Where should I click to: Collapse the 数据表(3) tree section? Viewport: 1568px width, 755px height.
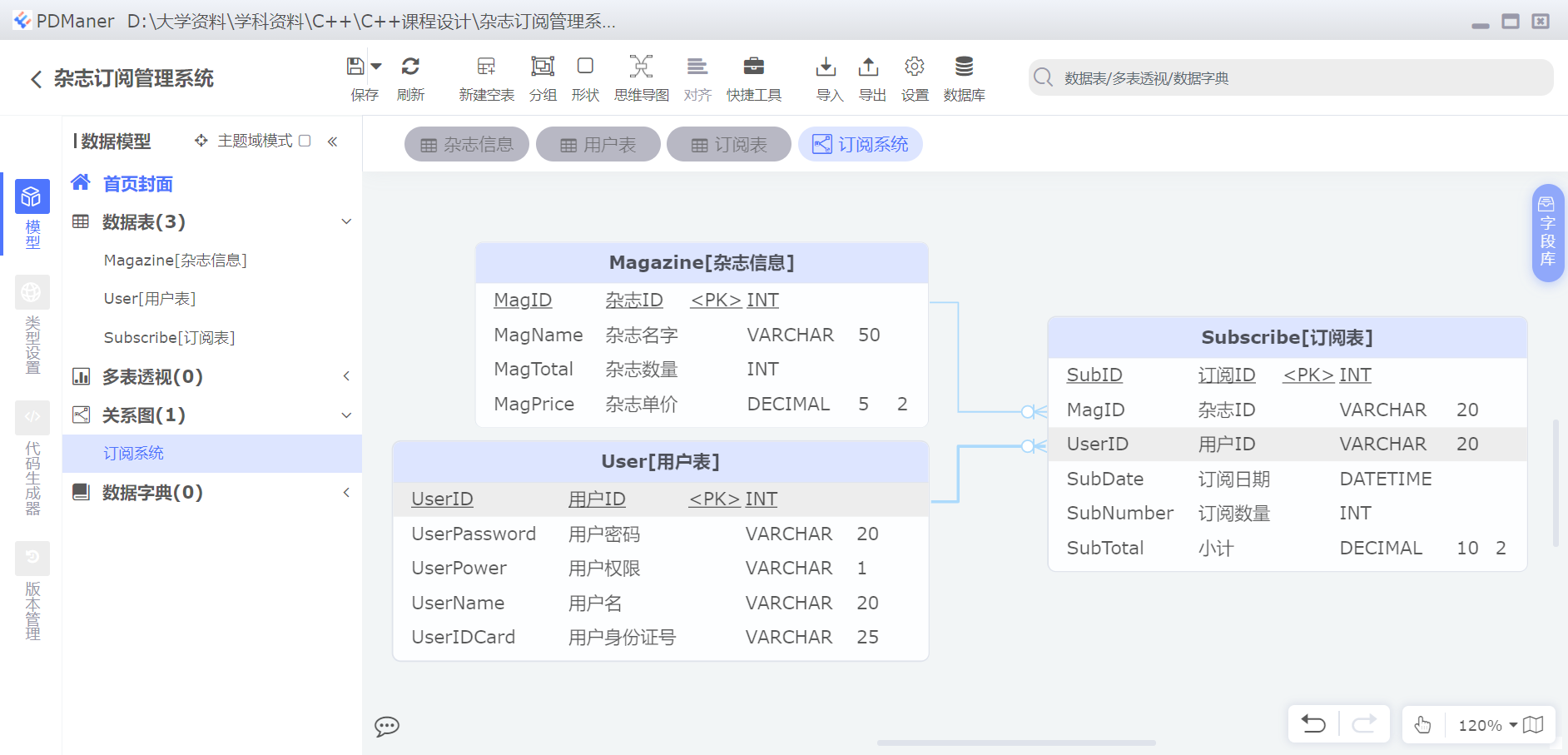pyautogui.click(x=346, y=221)
